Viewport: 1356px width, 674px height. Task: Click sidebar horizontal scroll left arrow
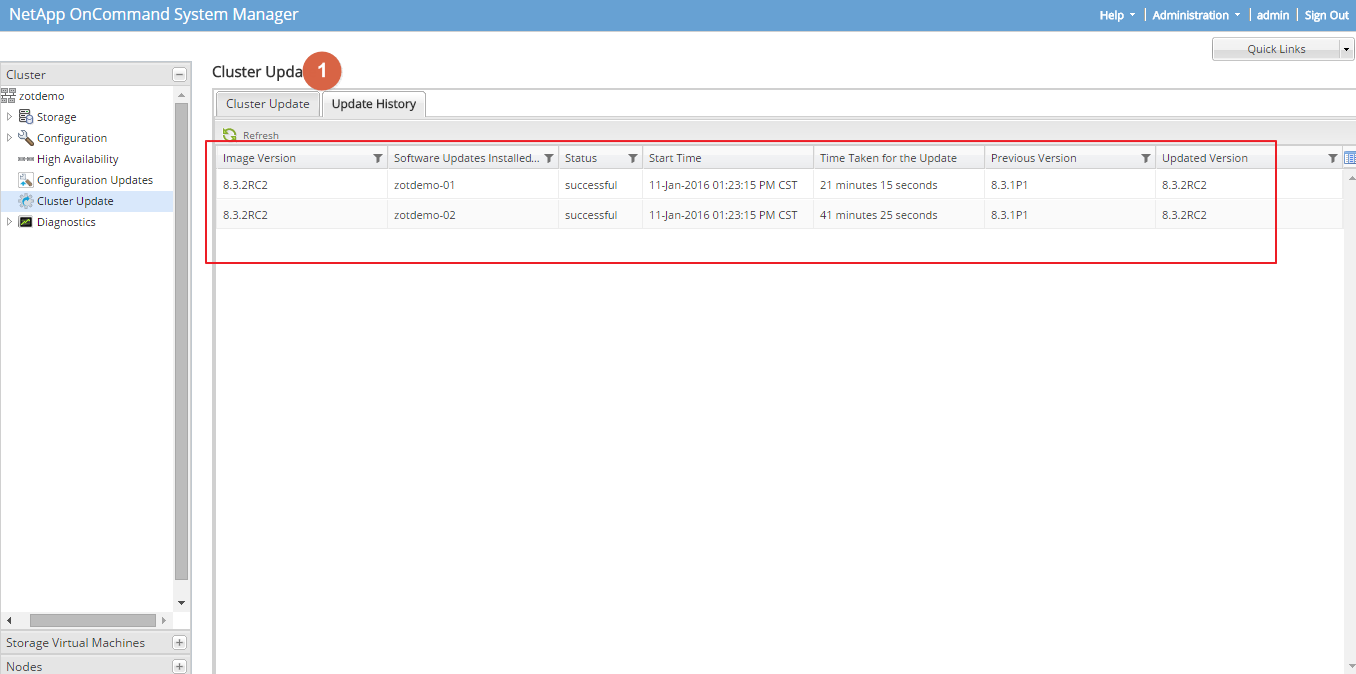click(9, 621)
